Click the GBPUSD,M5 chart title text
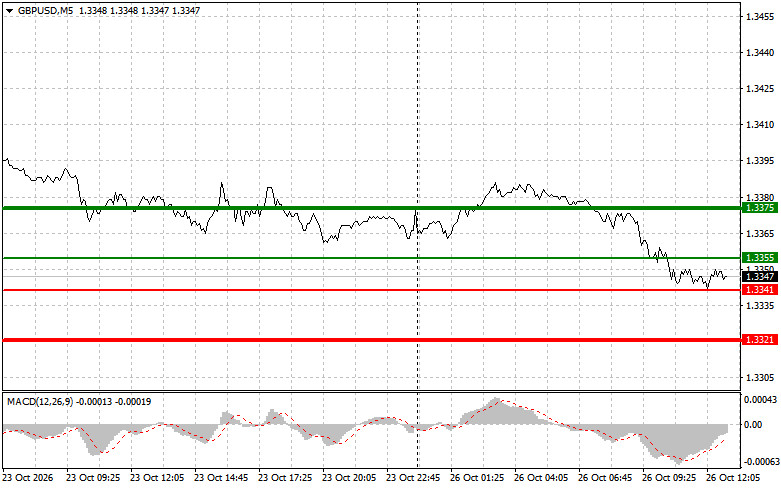 (x=45, y=10)
